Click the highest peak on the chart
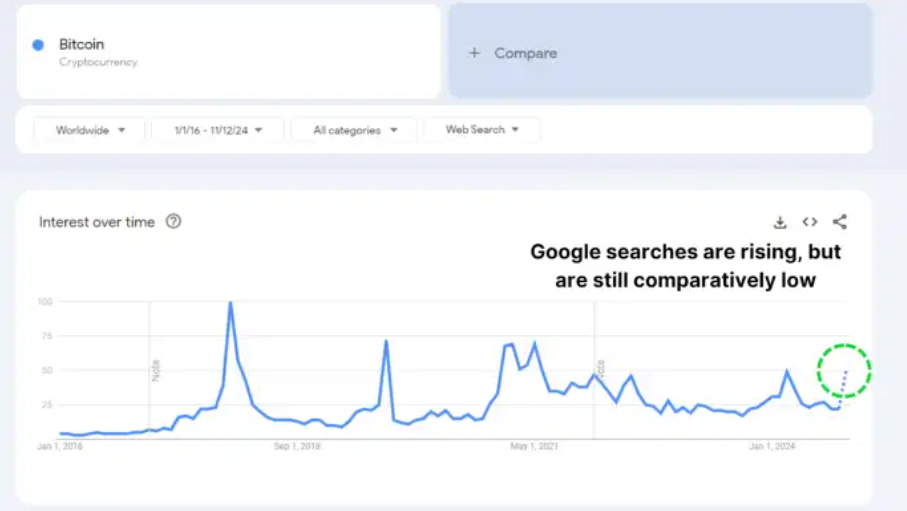Viewport: 907px width, 511px height. click(230, 303)
